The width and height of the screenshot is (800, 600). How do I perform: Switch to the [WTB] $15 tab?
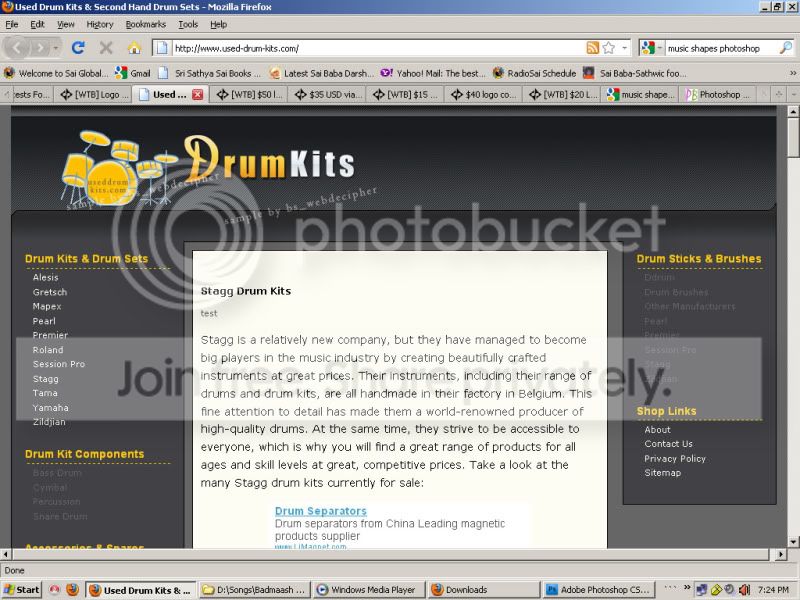[406, 94]
